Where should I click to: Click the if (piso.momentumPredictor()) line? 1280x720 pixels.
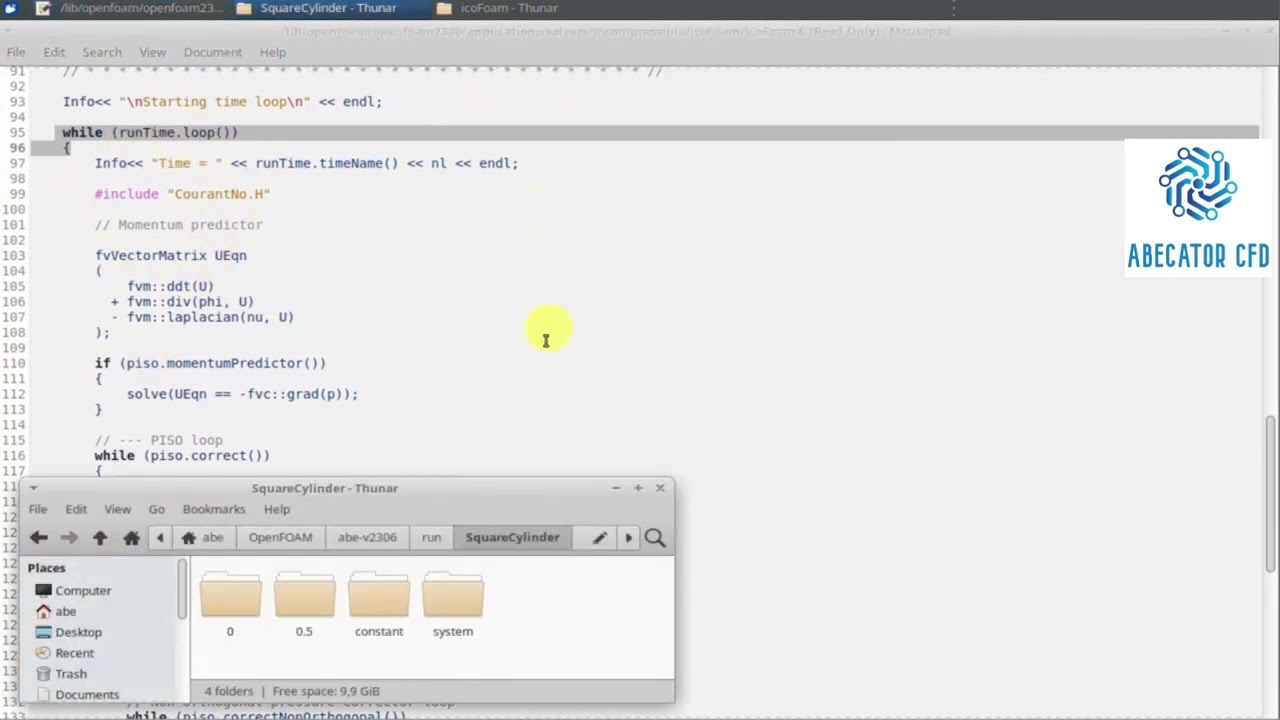[x=210, y=363]
